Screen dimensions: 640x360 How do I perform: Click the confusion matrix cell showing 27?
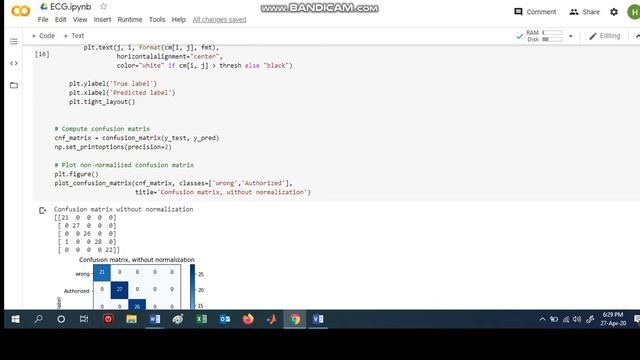click(119, 289)
